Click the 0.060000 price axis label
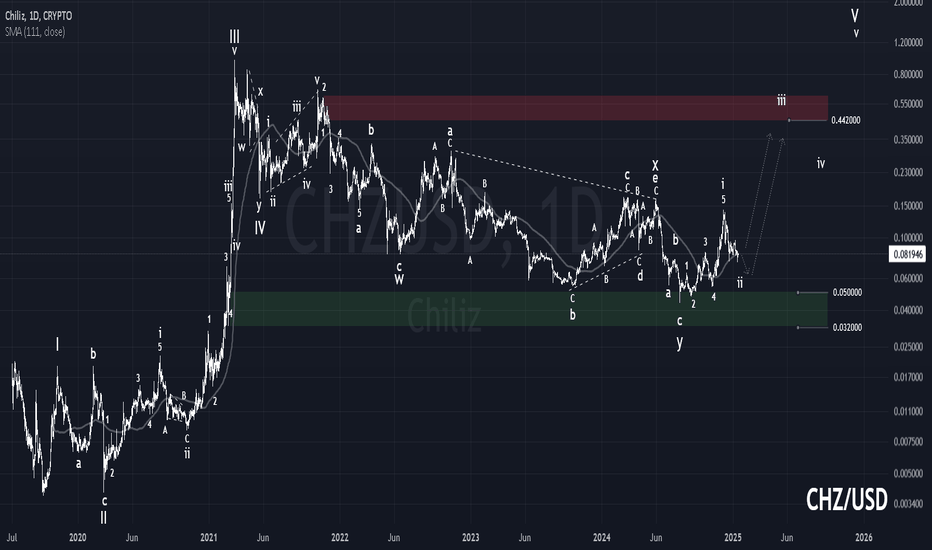This screenshot has width=932, height=550. (x=908, y=278)
